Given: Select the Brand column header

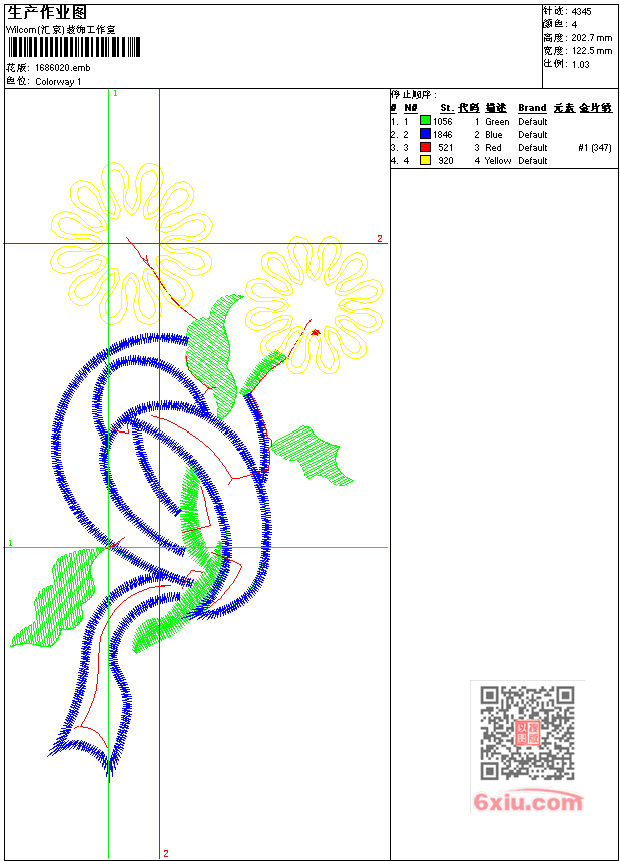Looking at the screenshot, I should click(x=532, y=108).
